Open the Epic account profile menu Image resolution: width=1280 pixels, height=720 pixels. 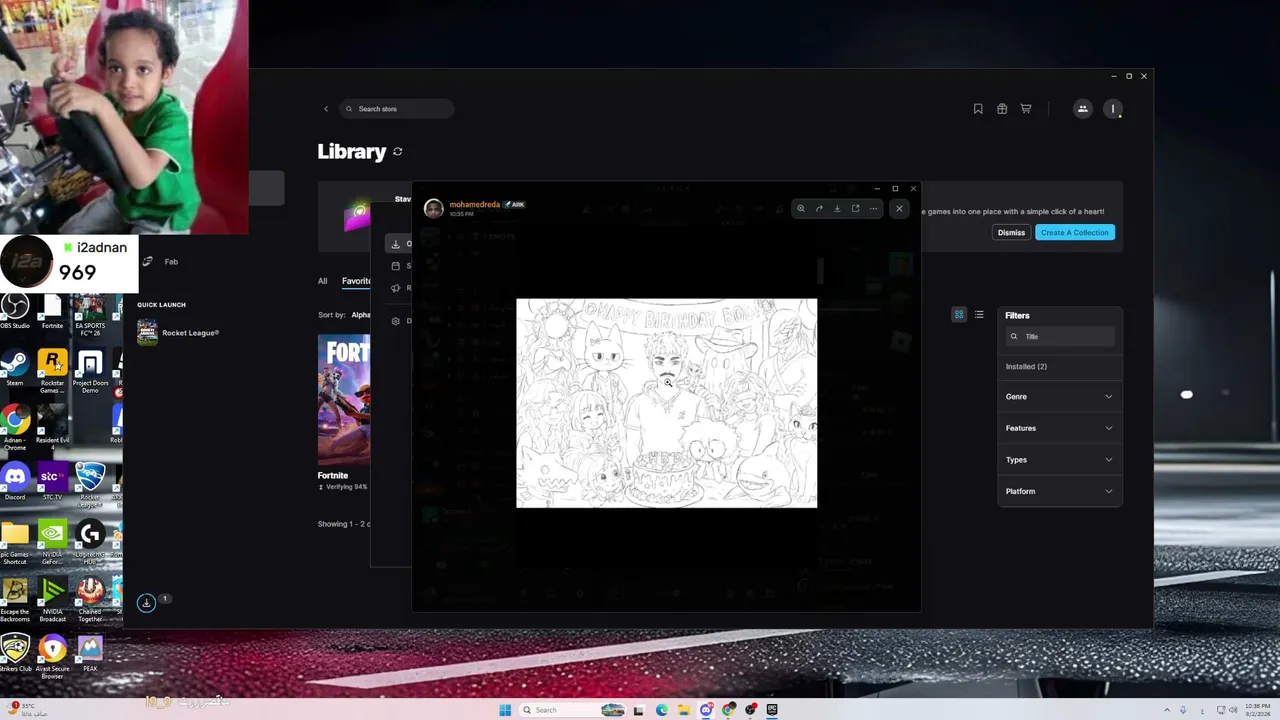pos(1113,109)
